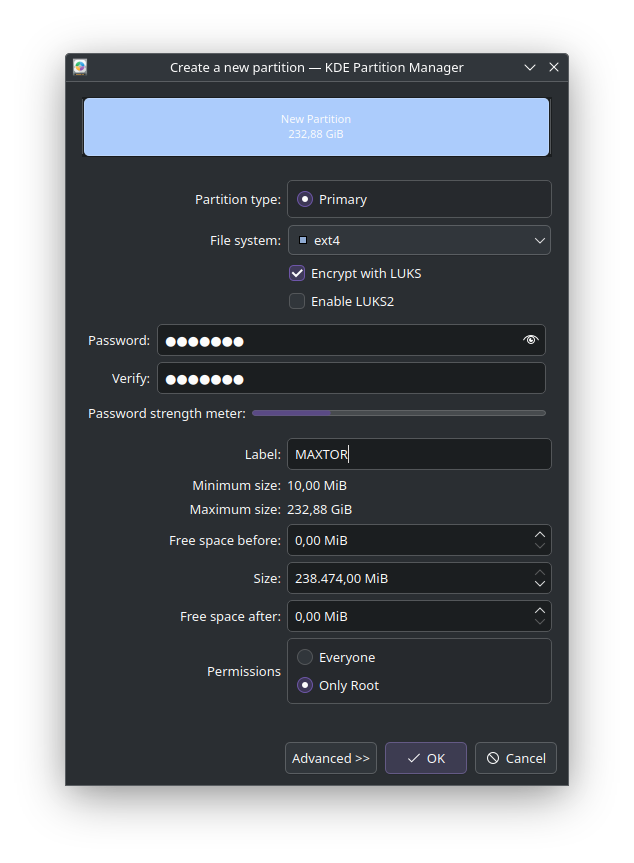Decrease Free space after with down arrow
Viewport: 634px width, 863px height.
540,622
